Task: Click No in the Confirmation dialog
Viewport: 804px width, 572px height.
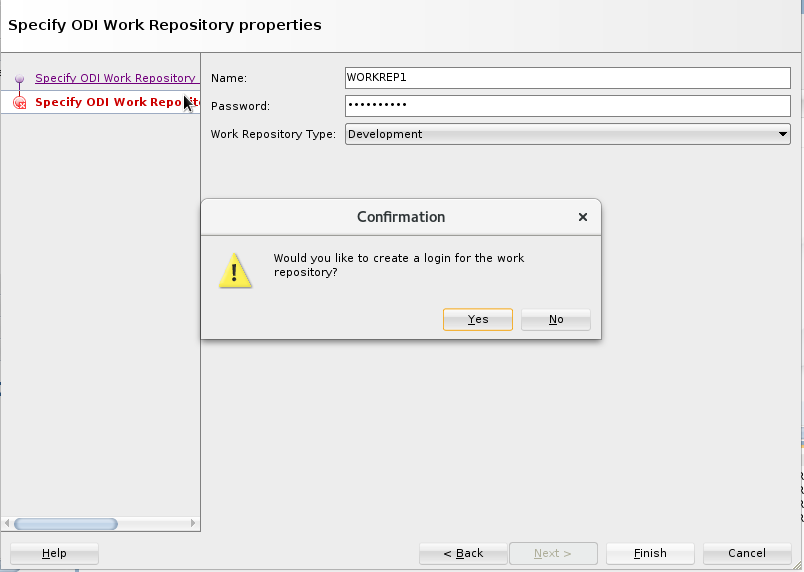Action: (556, 319)
